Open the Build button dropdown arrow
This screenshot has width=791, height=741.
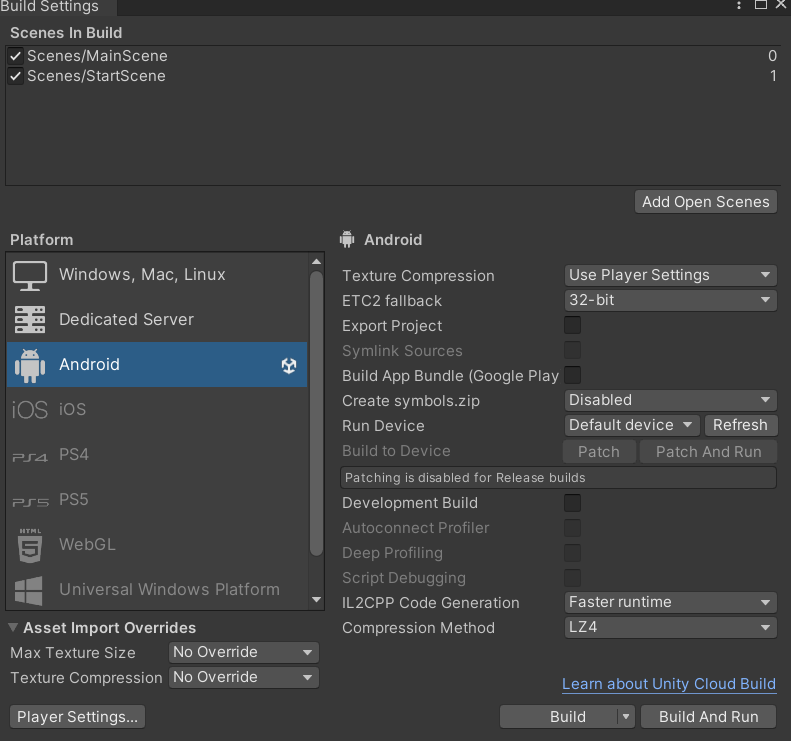pyautogui.click(x=626, y=717)
